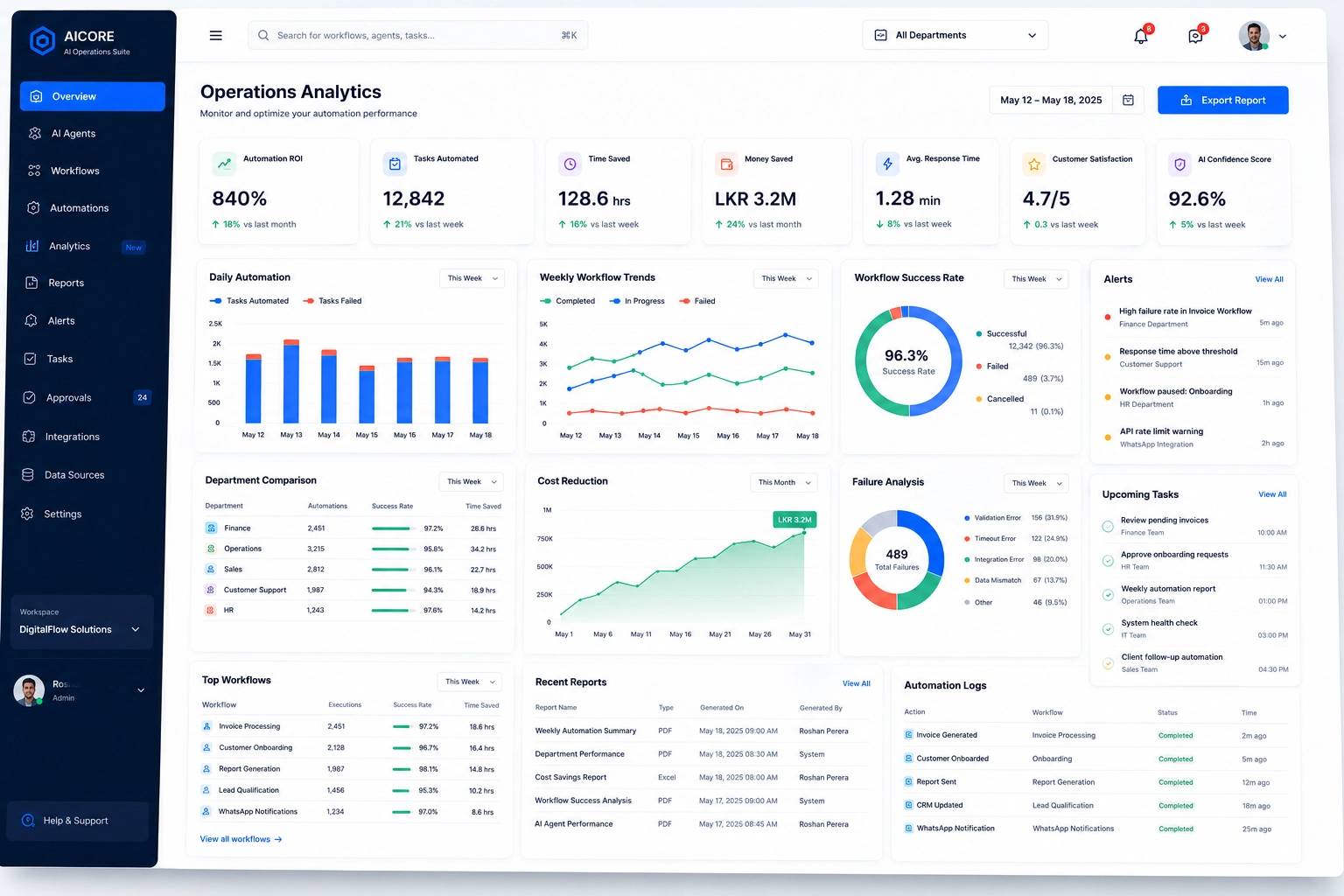Click View All in Alerts panel
1344x896 pixels.
[x=1269, y=279]
